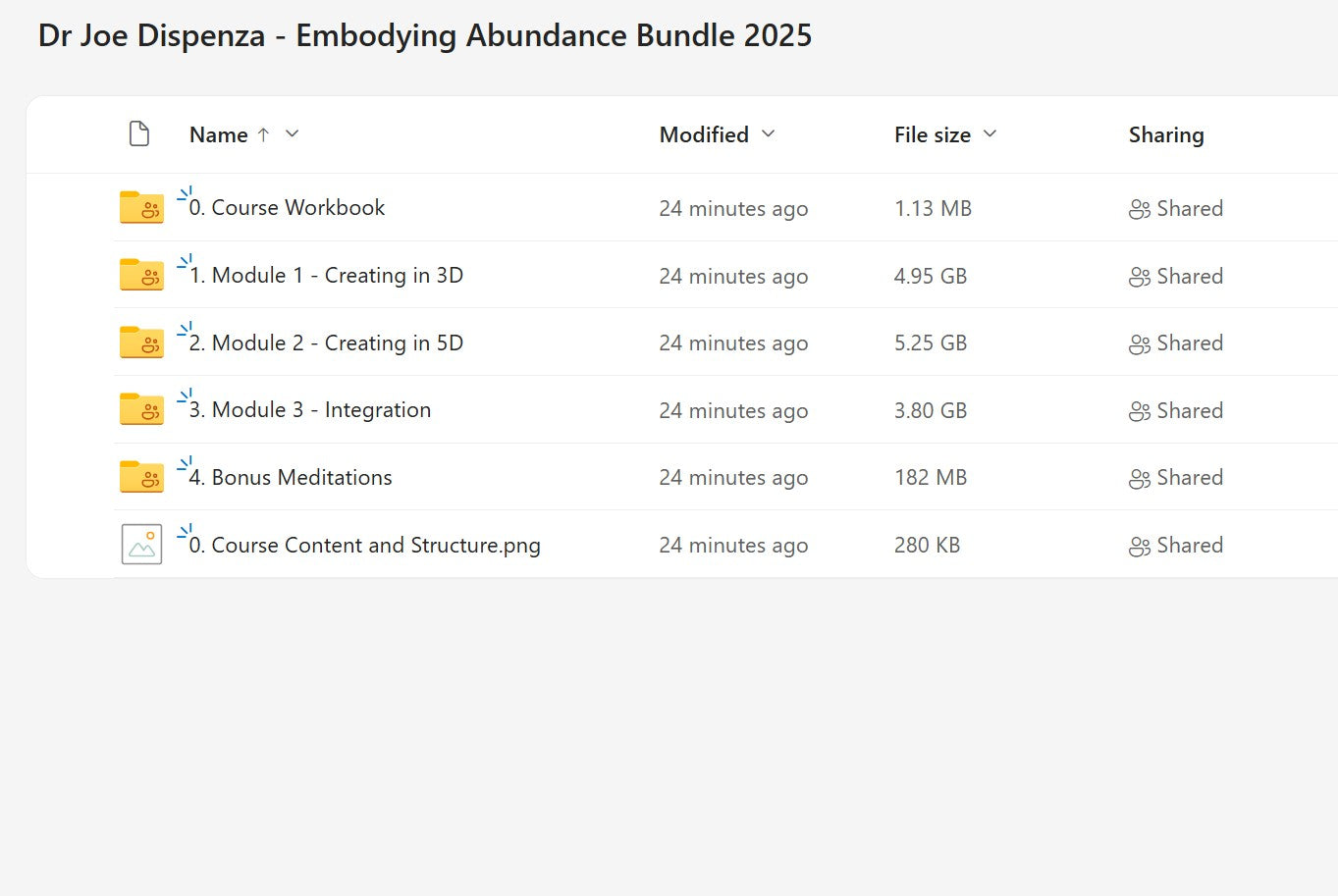This screenshot has width=1338, height=896.
Task: Open 0. Course Content and Structure.png
Action: (x=375, y=546)
